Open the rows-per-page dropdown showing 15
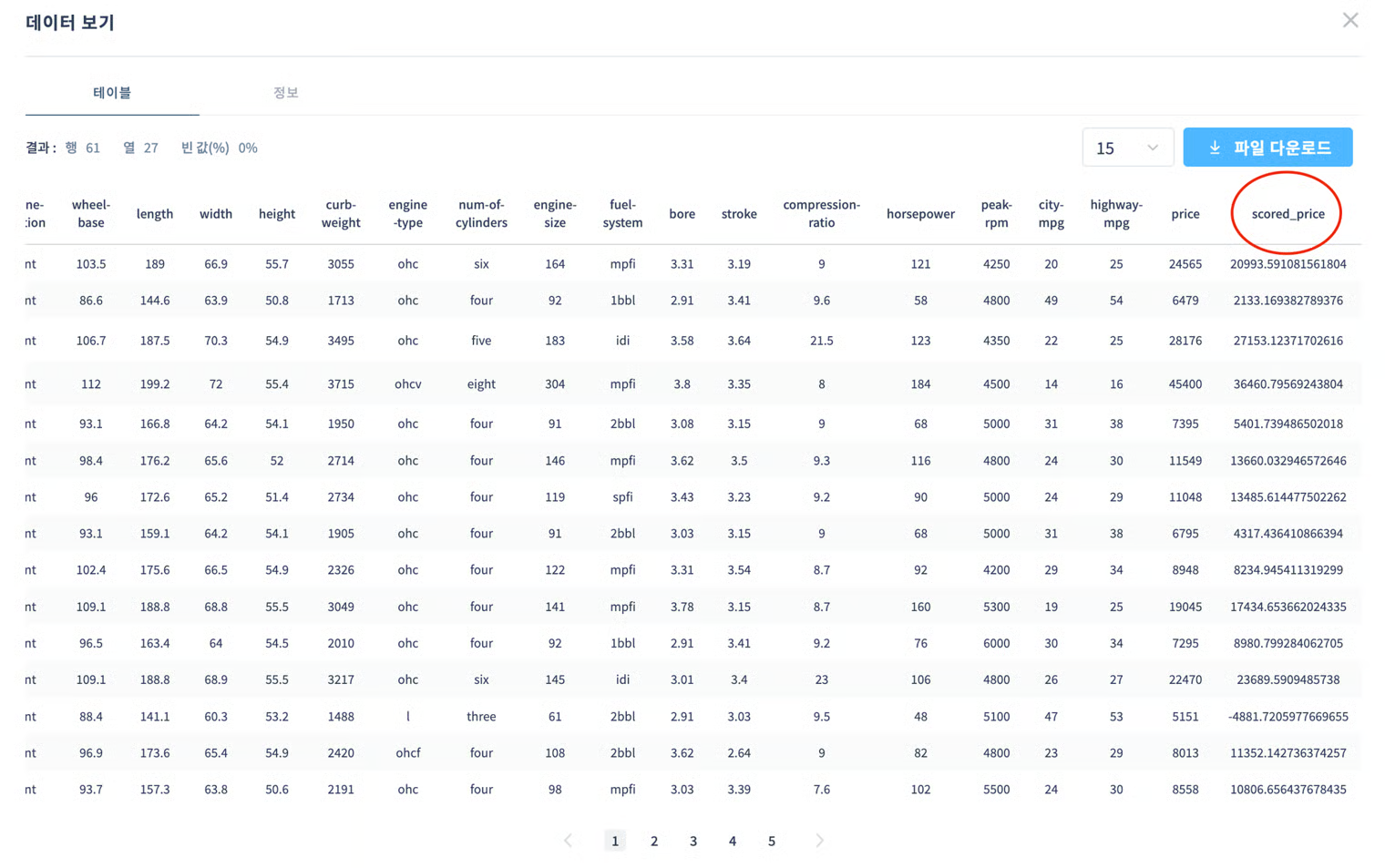1385x868 pixels. pos(1126,148)
